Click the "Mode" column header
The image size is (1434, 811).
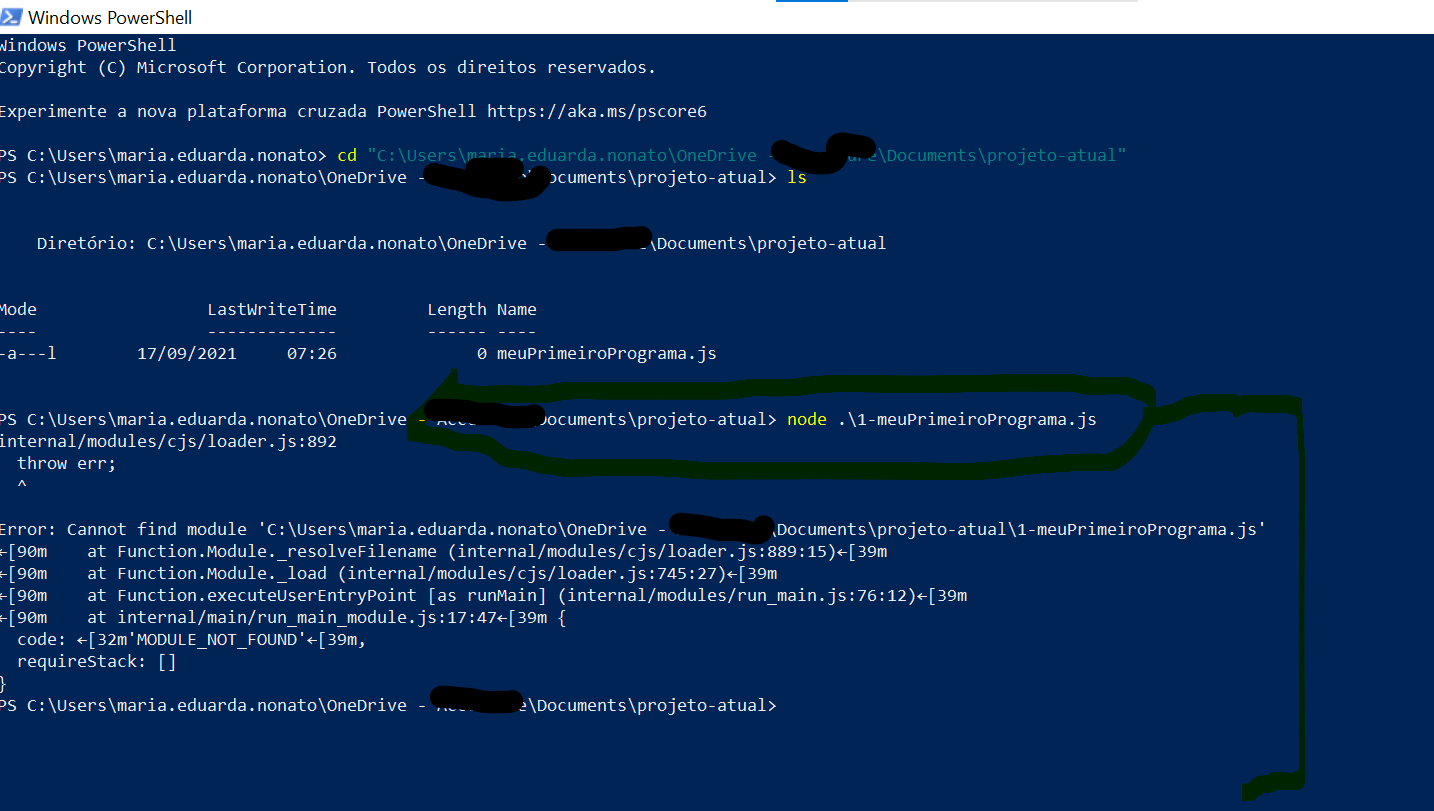click(18, 310)
